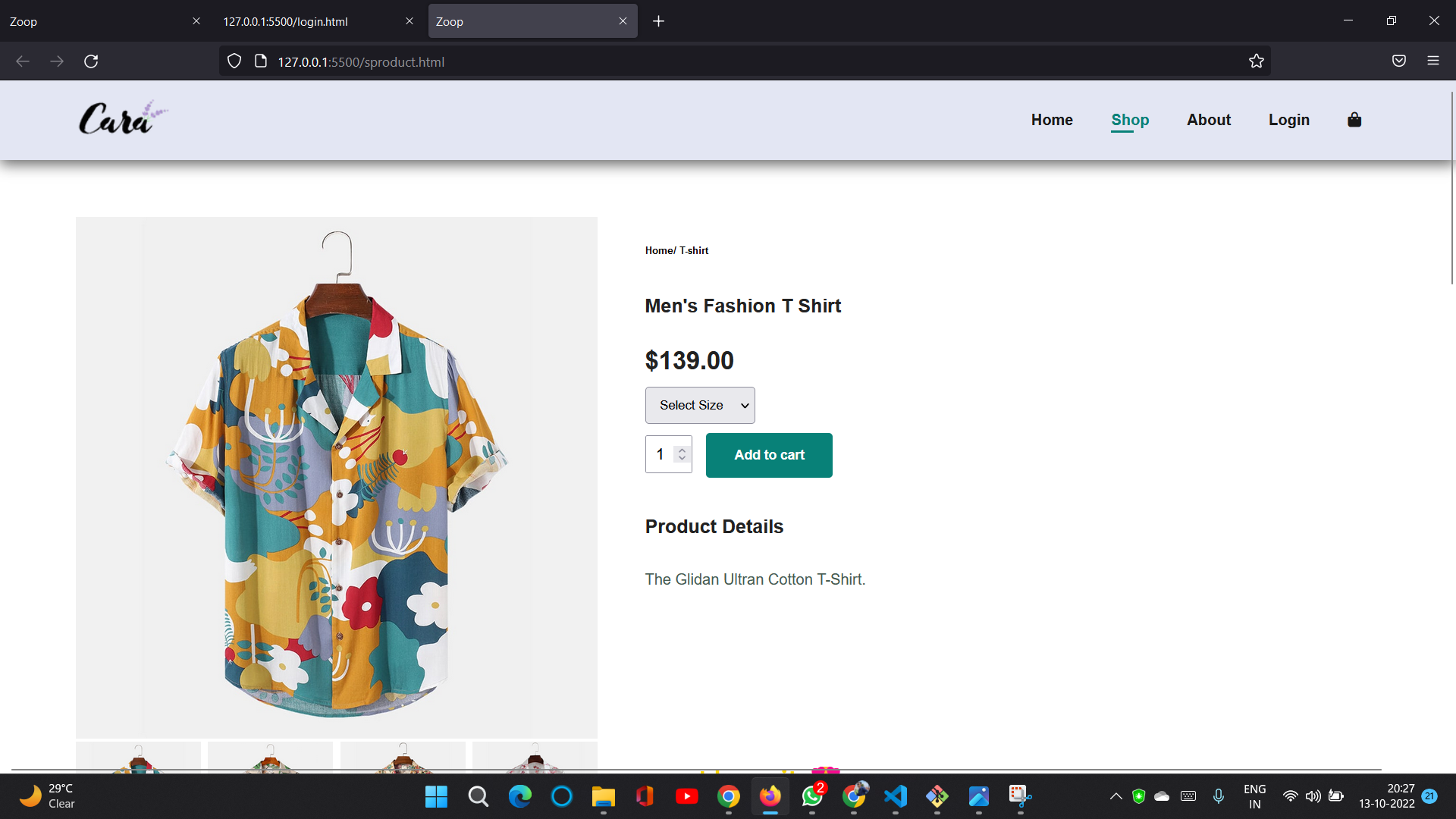The image size is (1456, 819).
Task: Open the Login page link
Action: 1288,120
